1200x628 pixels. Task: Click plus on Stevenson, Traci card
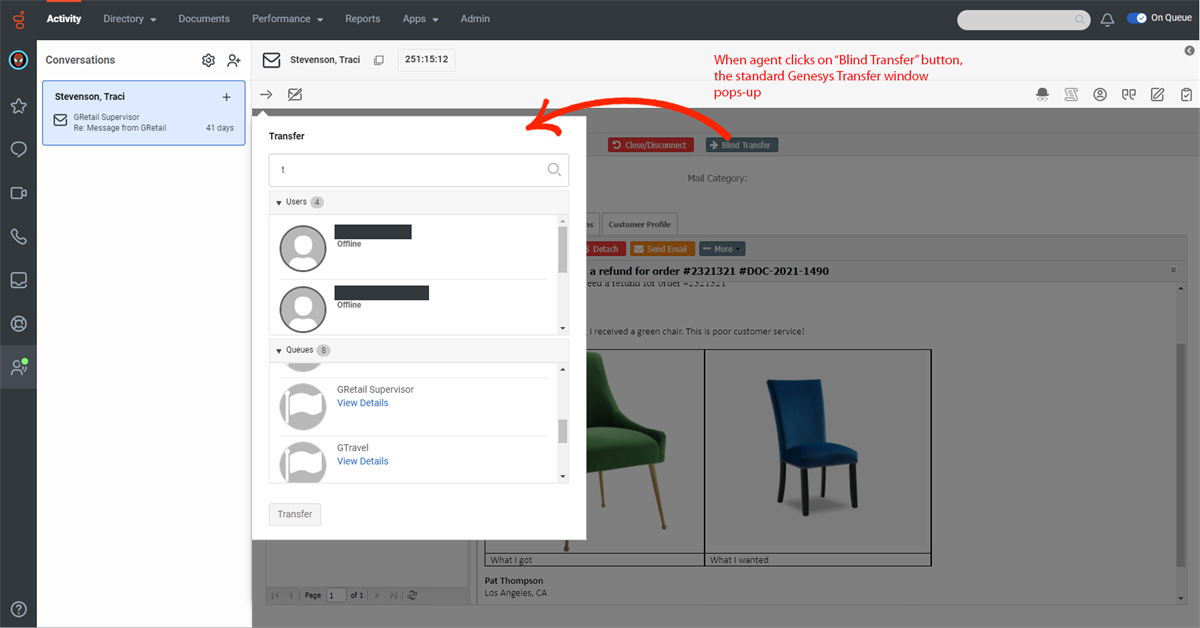pos(226,97)
